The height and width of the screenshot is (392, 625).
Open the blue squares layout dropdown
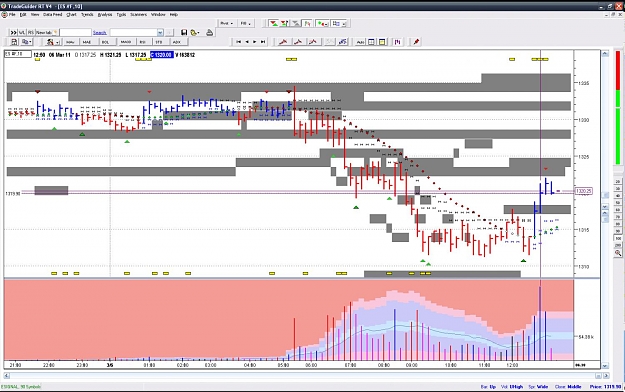[339, 24]
